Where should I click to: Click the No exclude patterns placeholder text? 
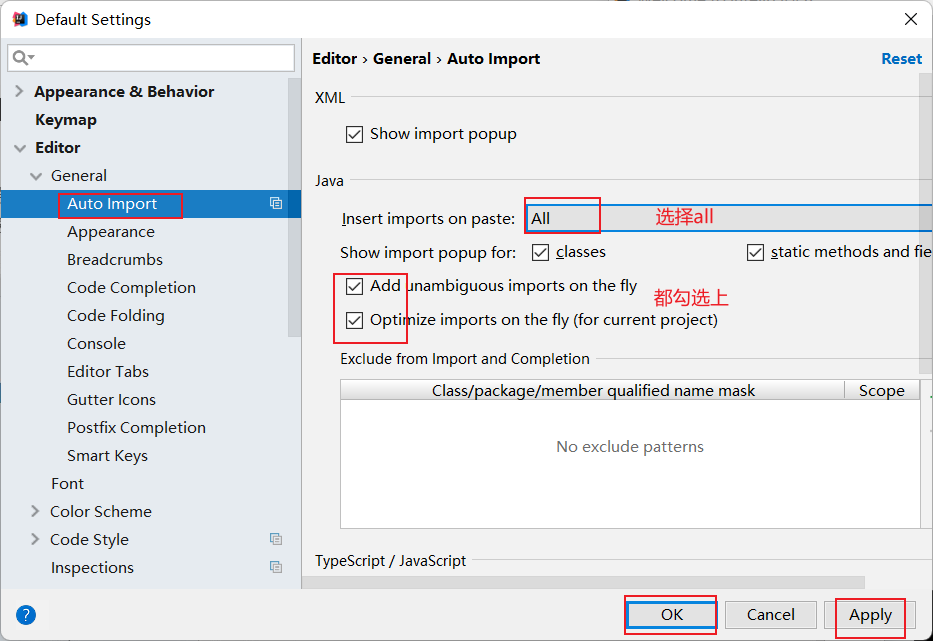pos(630,446)
